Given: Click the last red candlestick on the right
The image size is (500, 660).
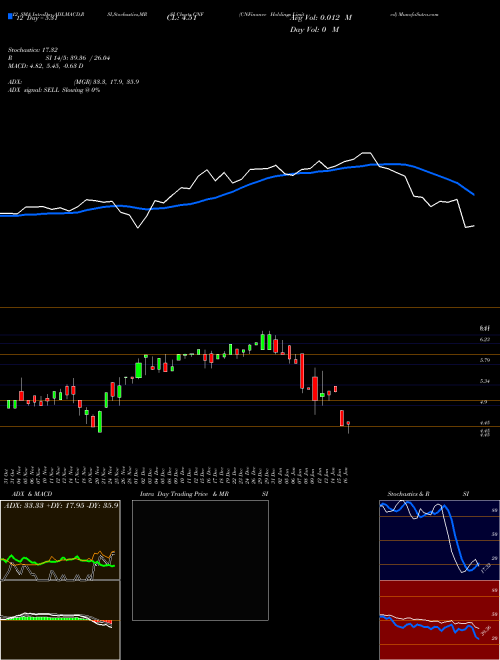Looking at the screenshot, I should pos(348,423).
